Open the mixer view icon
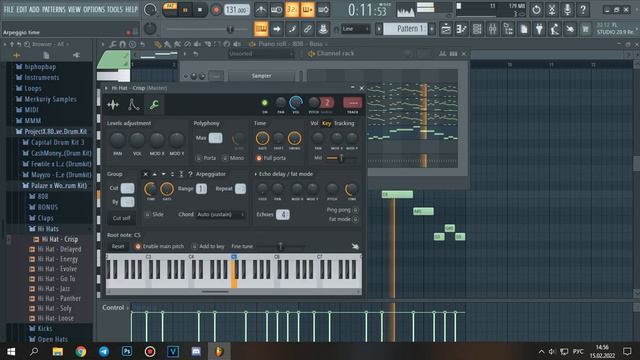640x360 pixels. click(x=493, y=29)
